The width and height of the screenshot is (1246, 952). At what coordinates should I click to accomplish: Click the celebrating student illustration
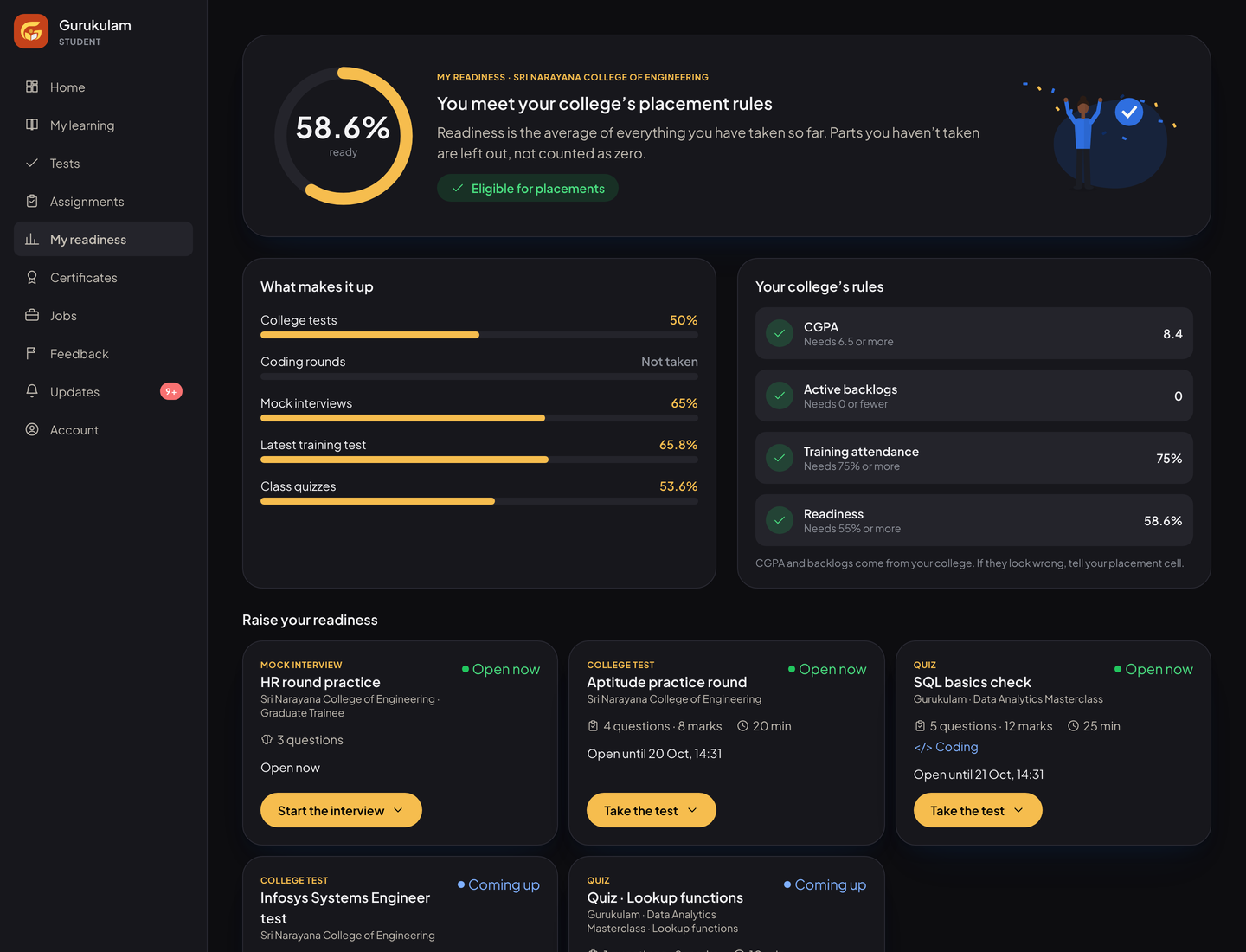point(1100,136)
